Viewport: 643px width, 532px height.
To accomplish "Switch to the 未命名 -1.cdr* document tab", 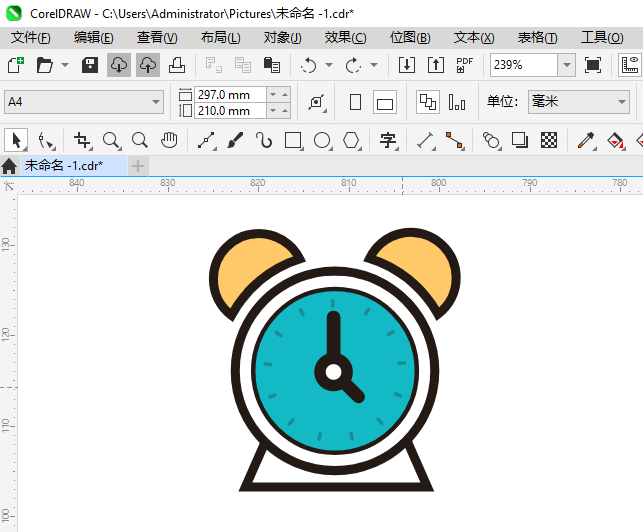I will tap(74, 166).
